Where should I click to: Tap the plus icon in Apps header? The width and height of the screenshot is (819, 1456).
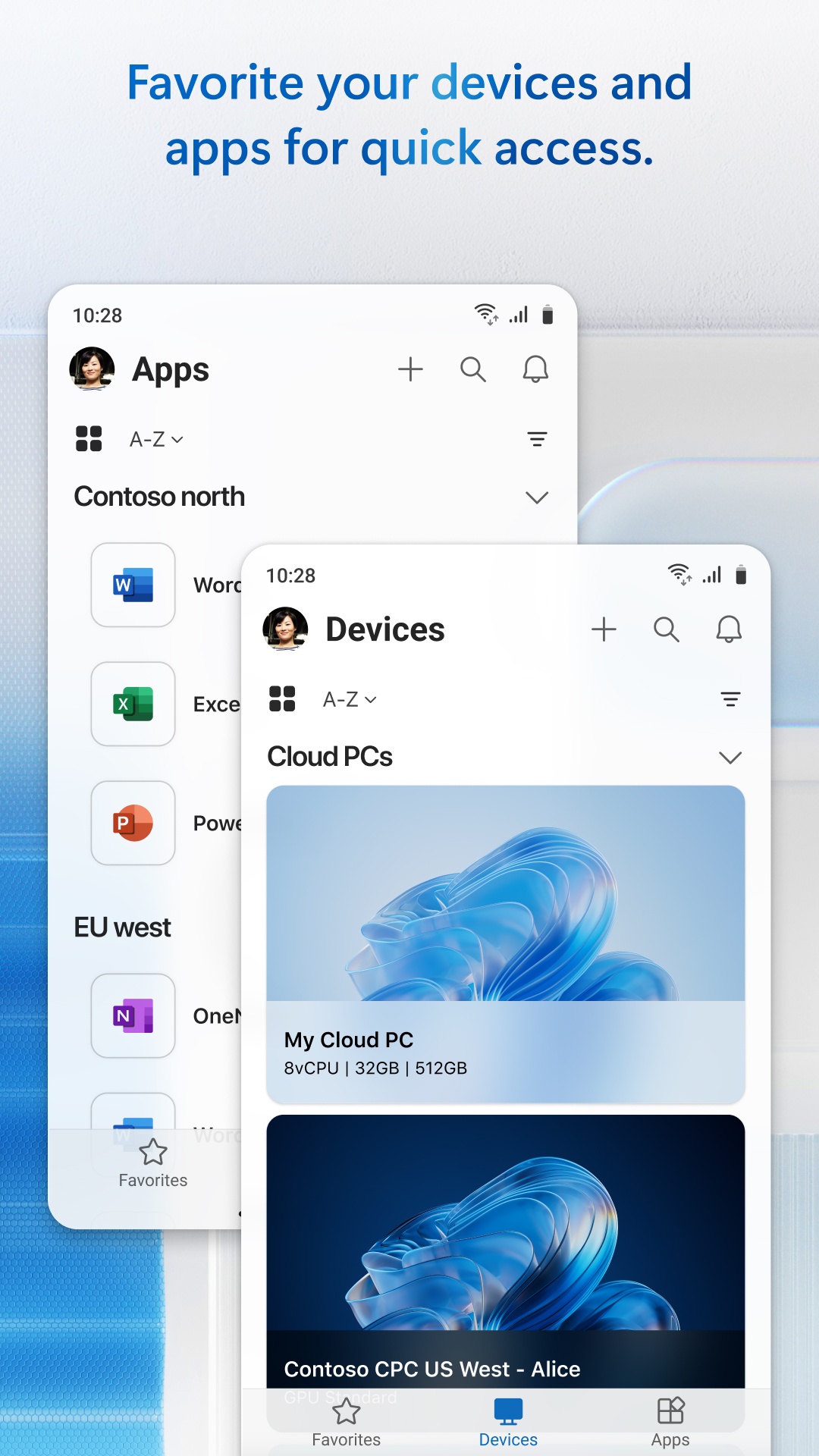[410, 369]
